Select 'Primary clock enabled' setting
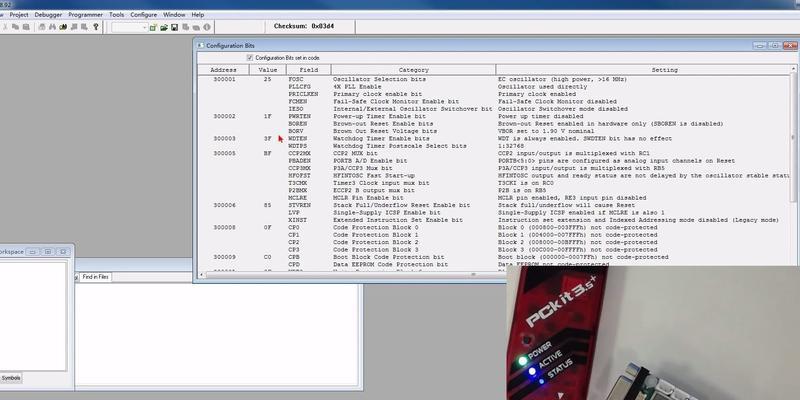 [x=537, y=94]
